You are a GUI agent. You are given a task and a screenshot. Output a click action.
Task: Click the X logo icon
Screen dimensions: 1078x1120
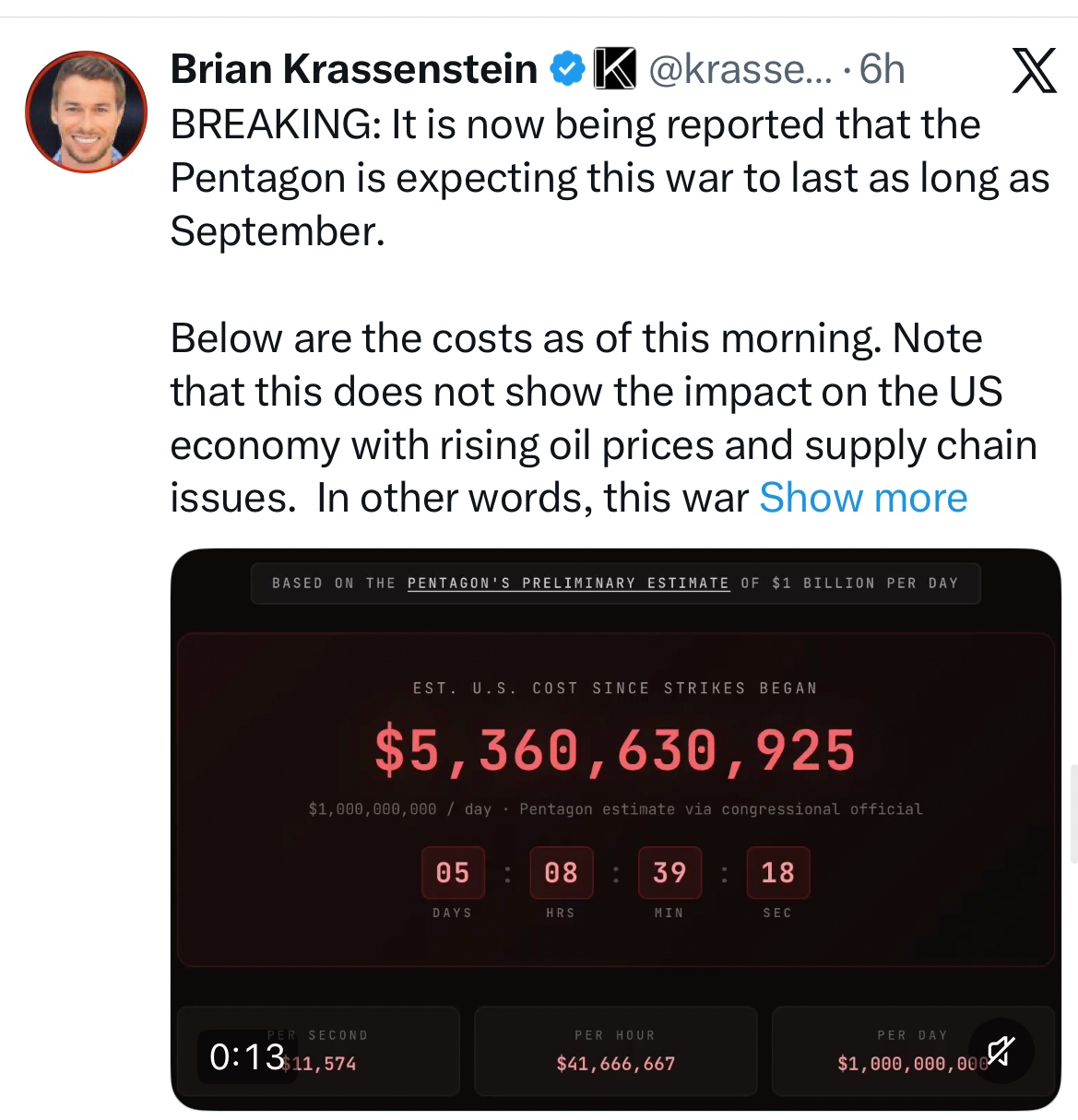click(x=1034, y=70)
